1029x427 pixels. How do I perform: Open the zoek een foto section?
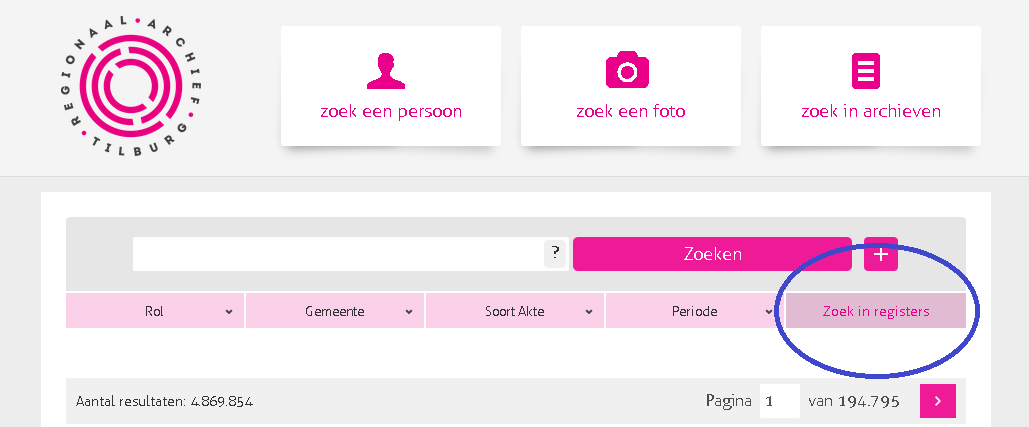631,86
